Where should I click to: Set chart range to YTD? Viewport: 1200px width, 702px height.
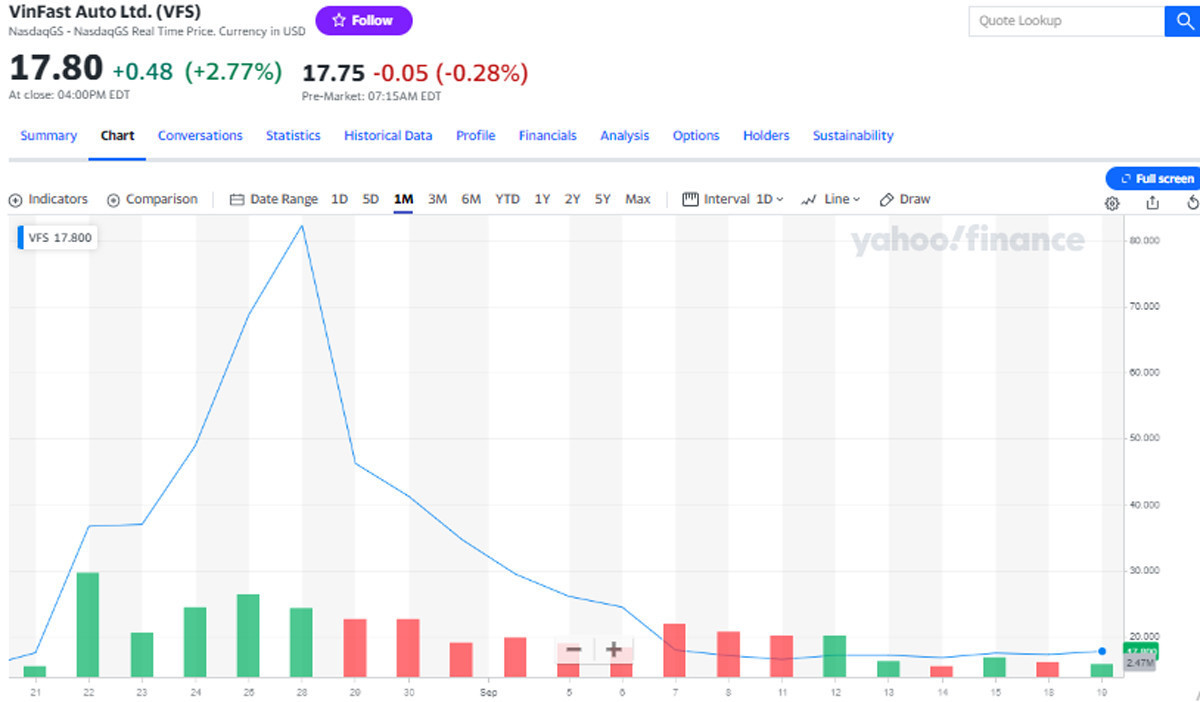point(507,199)
